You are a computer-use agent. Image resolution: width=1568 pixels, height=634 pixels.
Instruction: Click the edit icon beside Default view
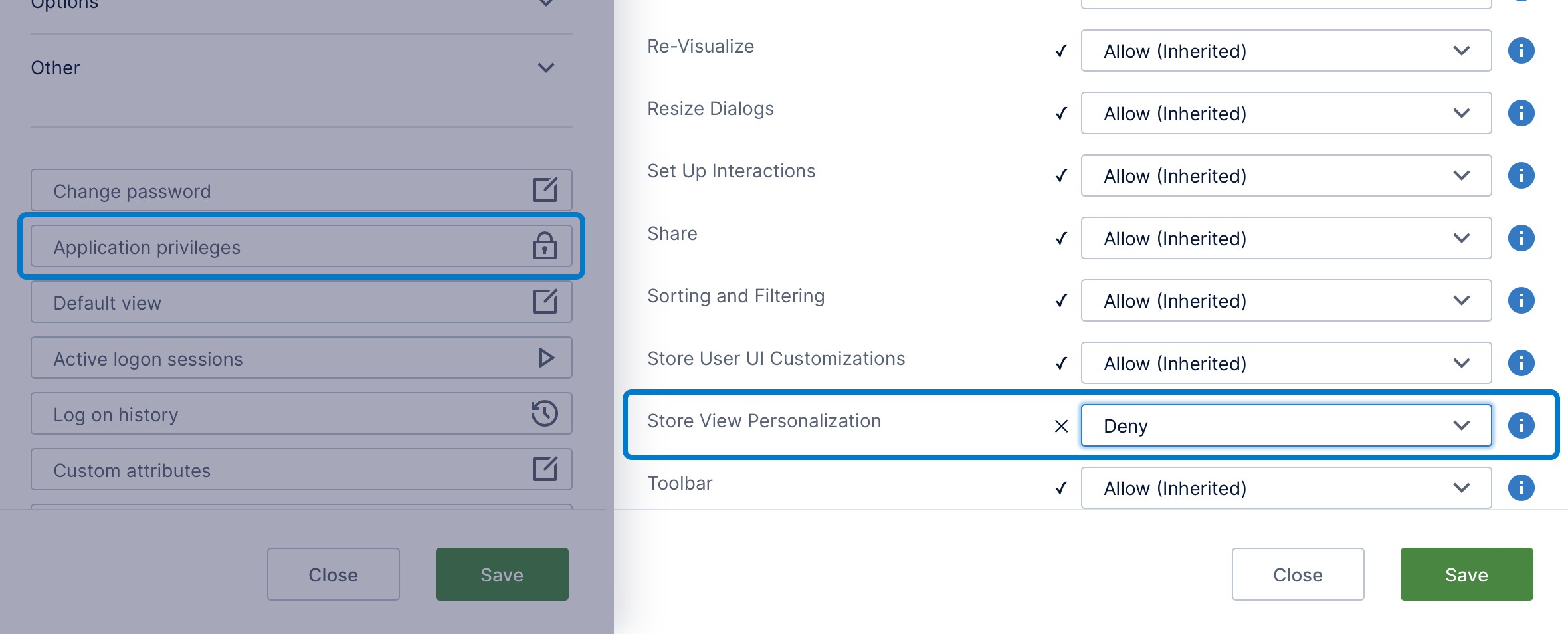545,302
